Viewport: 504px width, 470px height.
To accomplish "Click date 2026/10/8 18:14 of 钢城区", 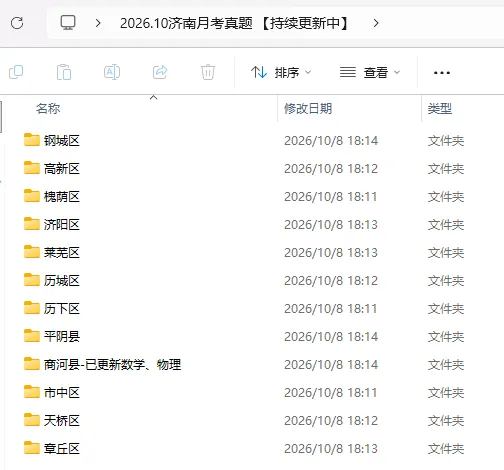I will (331, 141).
